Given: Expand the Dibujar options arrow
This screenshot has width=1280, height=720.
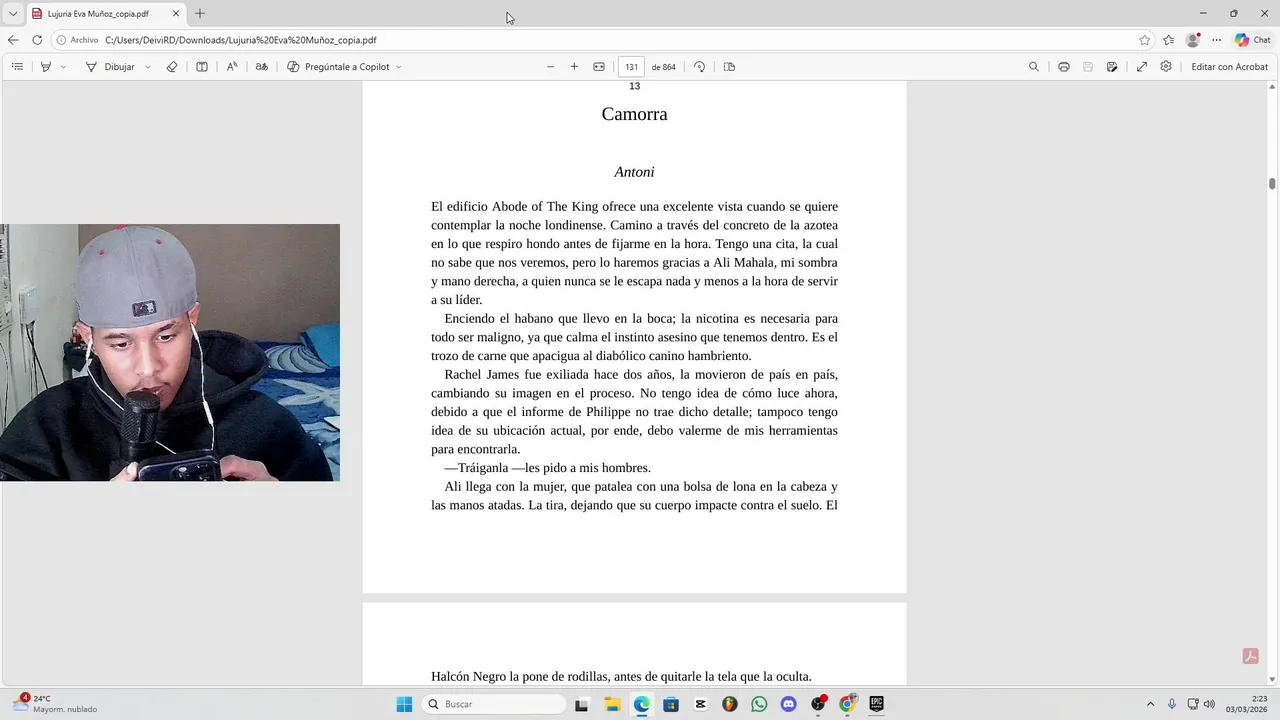Looking at the screenshot, I should coord(148,67).
